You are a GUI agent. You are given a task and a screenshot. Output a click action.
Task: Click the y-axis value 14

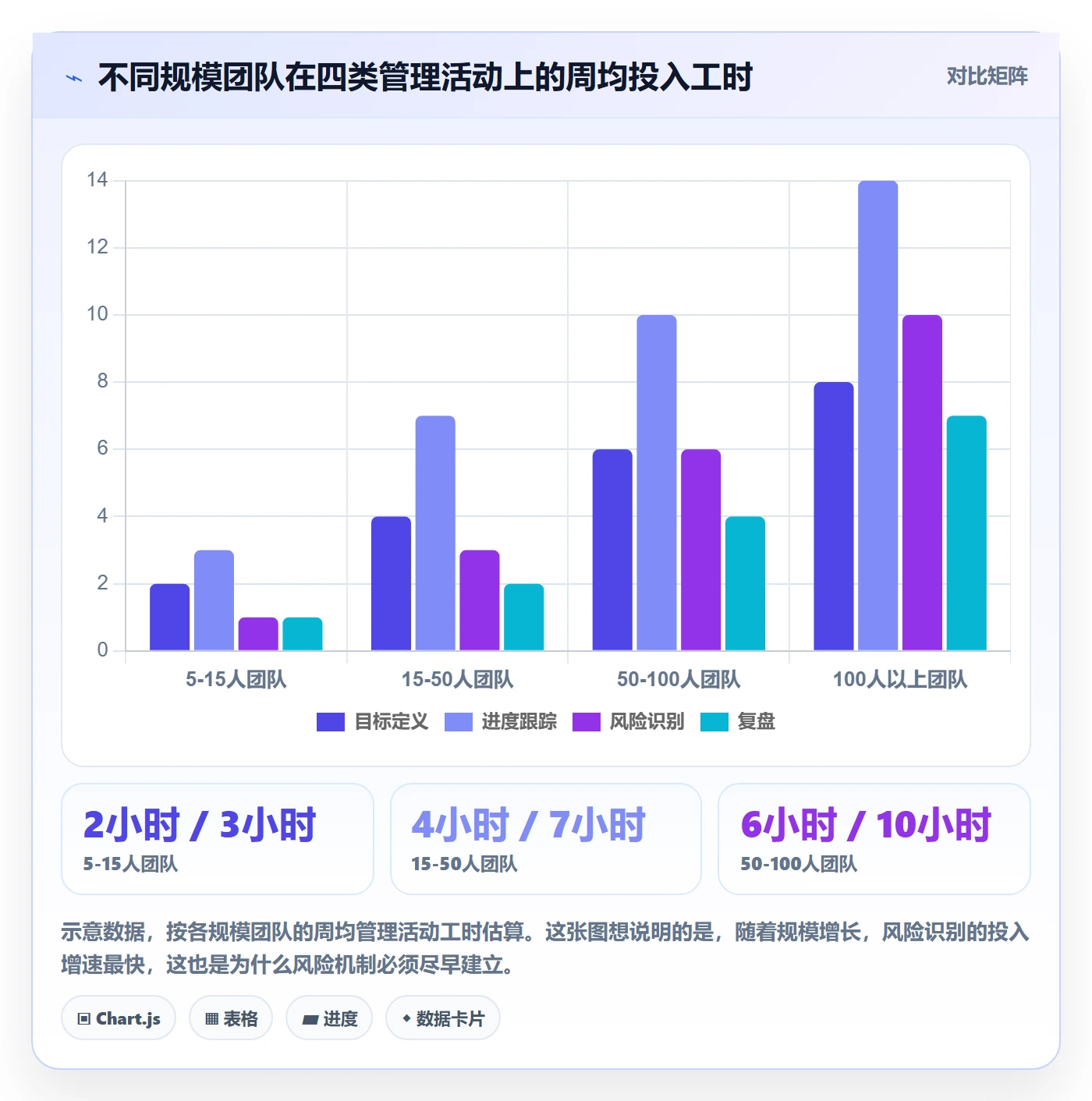point(97,180)
